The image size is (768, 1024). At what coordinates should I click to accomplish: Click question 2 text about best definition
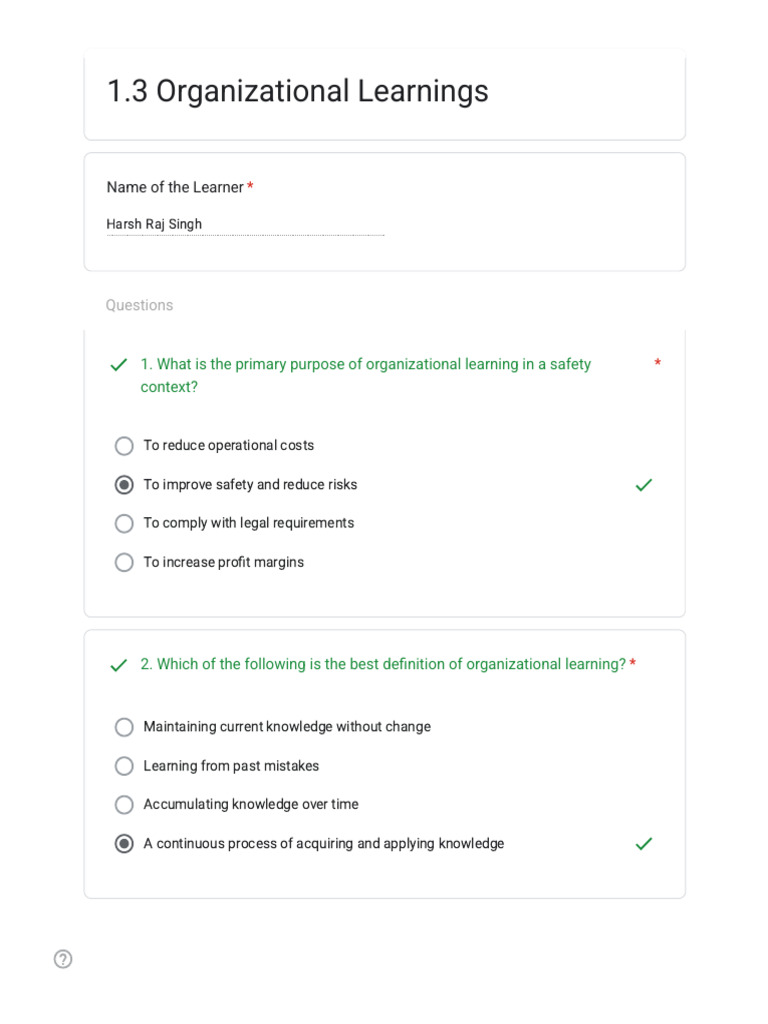[383, 664]
